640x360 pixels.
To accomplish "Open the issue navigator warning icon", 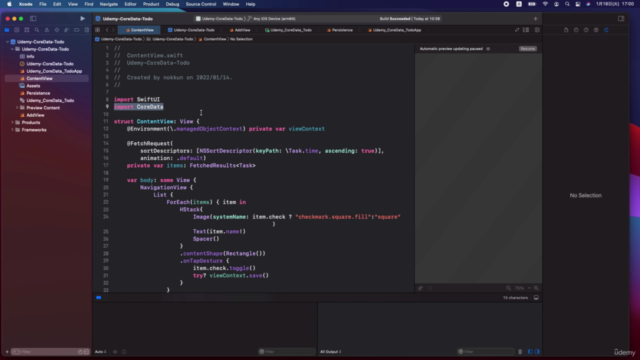I will point(47,30).
